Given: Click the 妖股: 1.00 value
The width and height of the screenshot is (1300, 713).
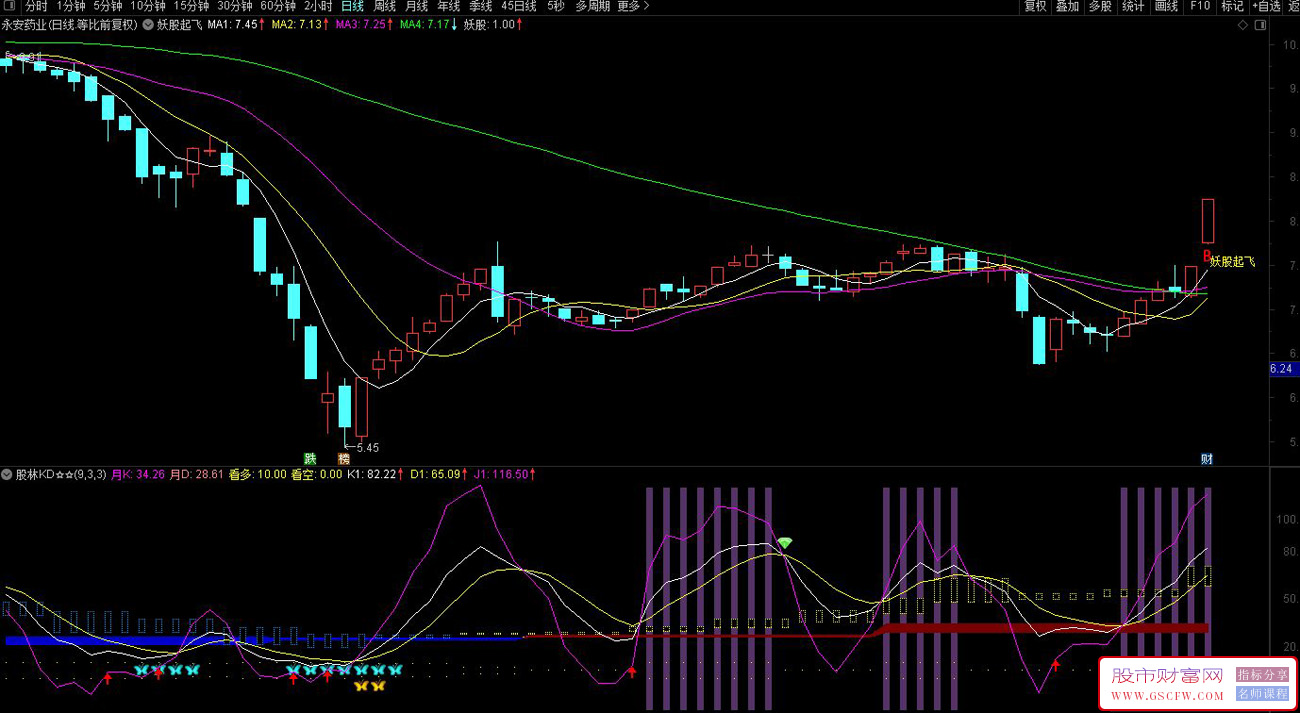Looking at the screenshot, I should (x=489, y=24).
